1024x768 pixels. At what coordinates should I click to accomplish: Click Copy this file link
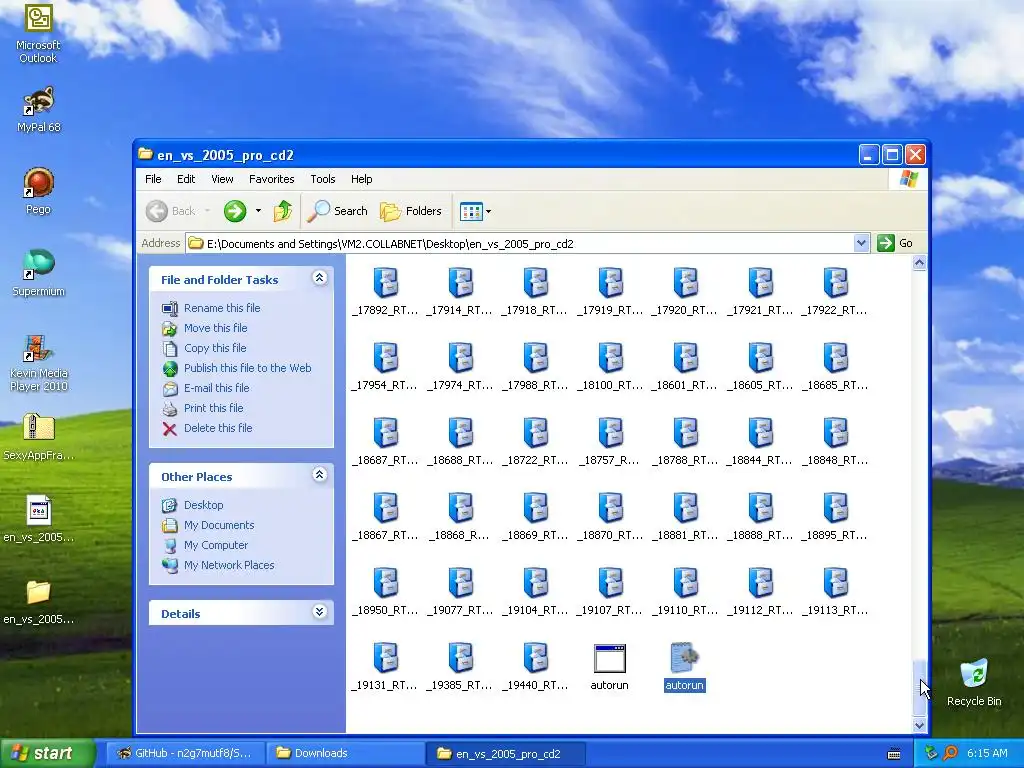pyautogui.click(x=215, y=348)
